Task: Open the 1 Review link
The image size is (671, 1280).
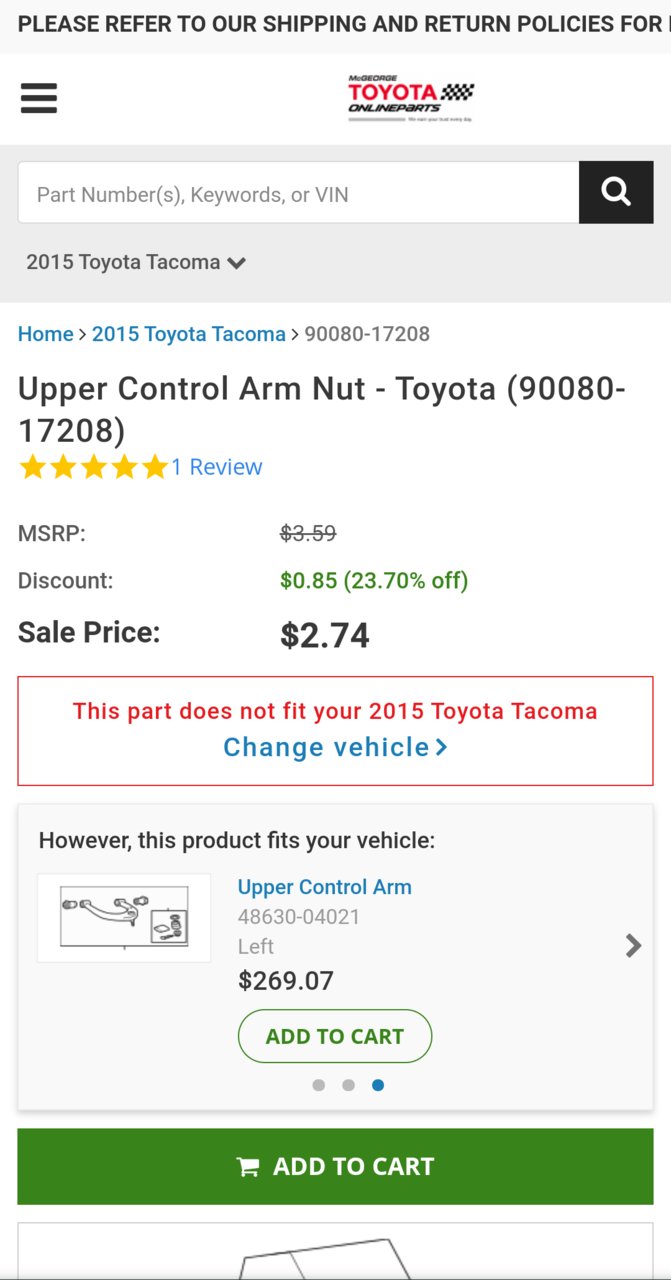Action: tap(217, 467)
